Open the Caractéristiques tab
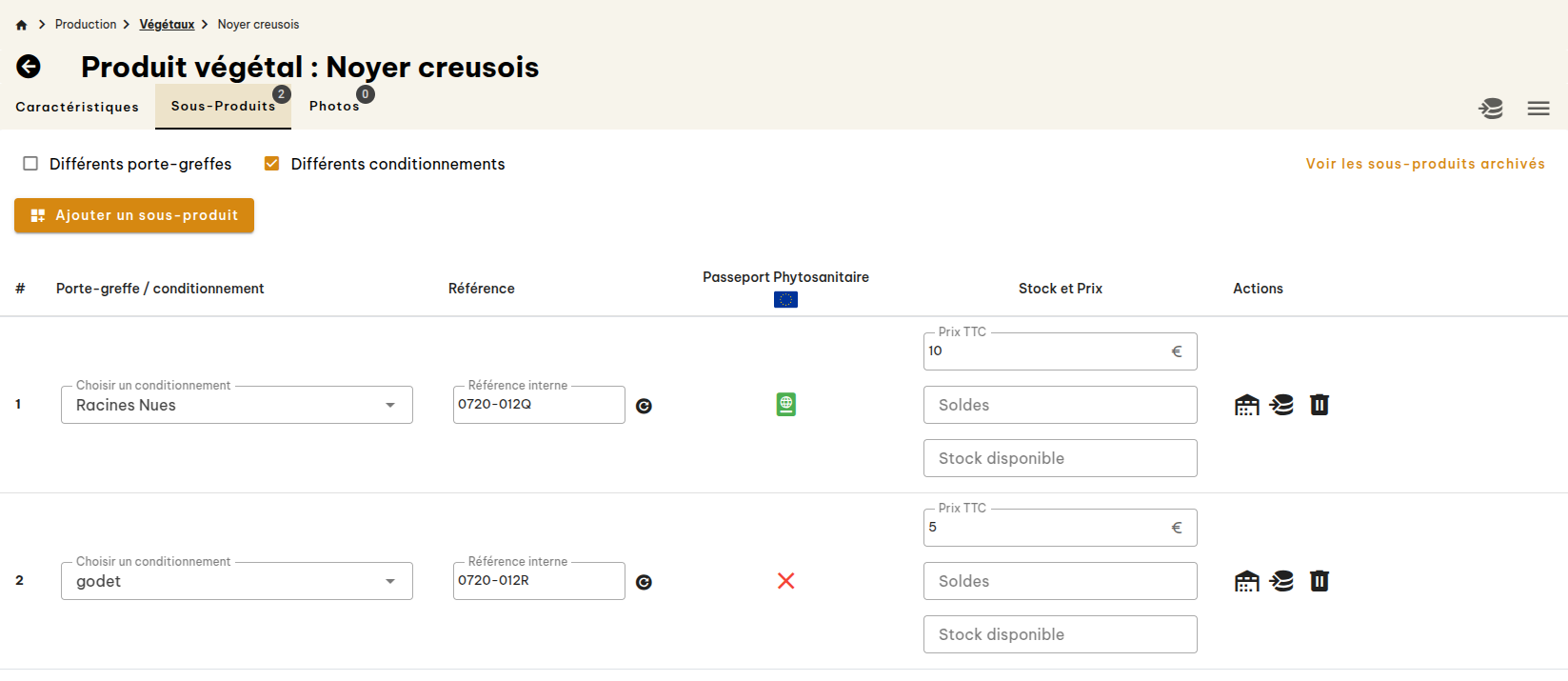Viewport: 1568px width, 681px height. click(77, 107)
